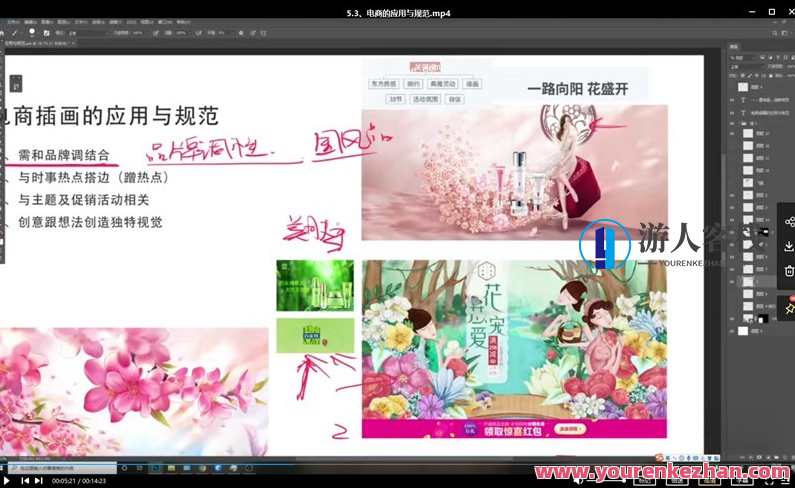Adjust the player volume slider
795x488 pixels.
(608, 481)
